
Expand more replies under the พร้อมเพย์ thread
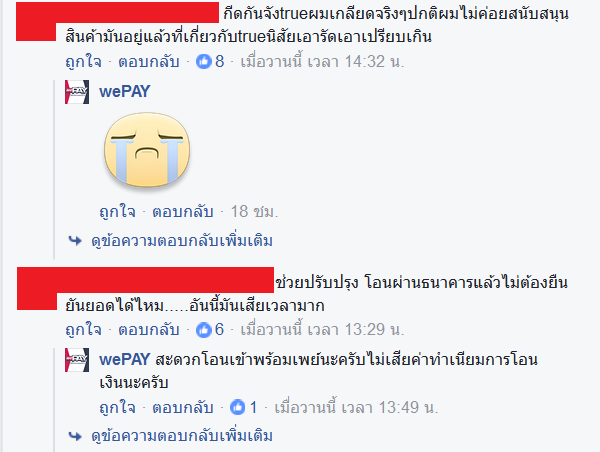pyautogui.click(x=182, y=436)
